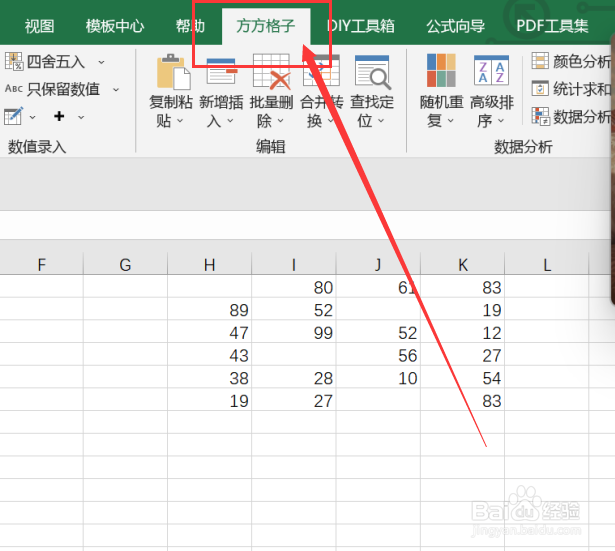Select cell with 52 in column I
Viewport: 615px width, 551px height.
(x=294, y=309)
